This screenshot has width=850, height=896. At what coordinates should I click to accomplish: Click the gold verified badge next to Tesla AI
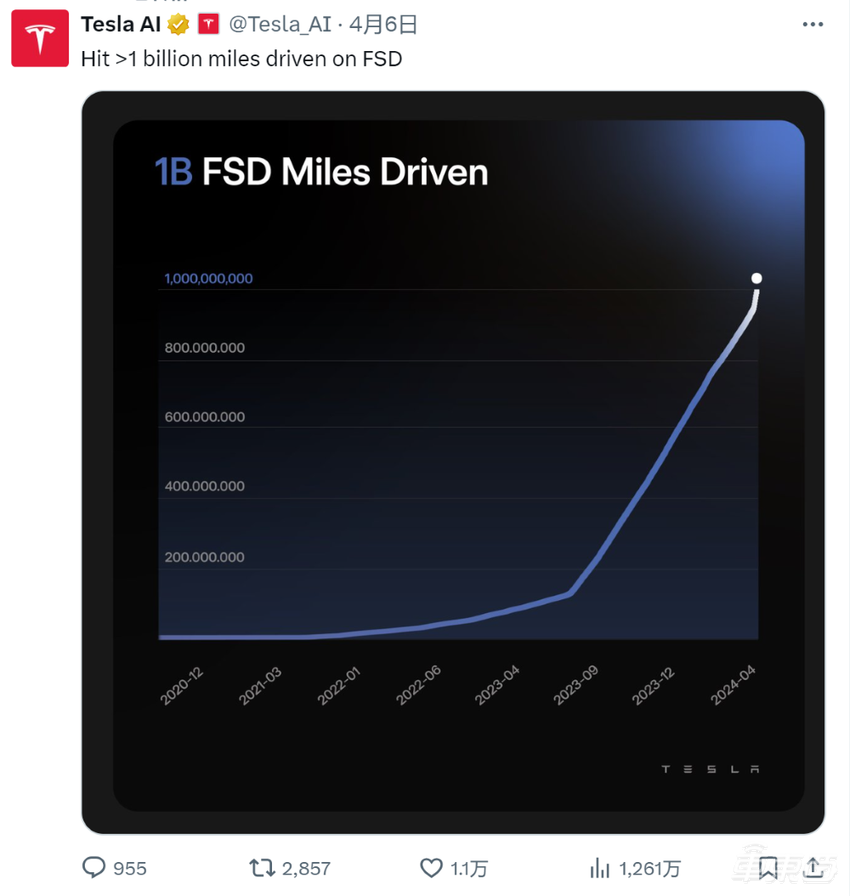[178, 24]
